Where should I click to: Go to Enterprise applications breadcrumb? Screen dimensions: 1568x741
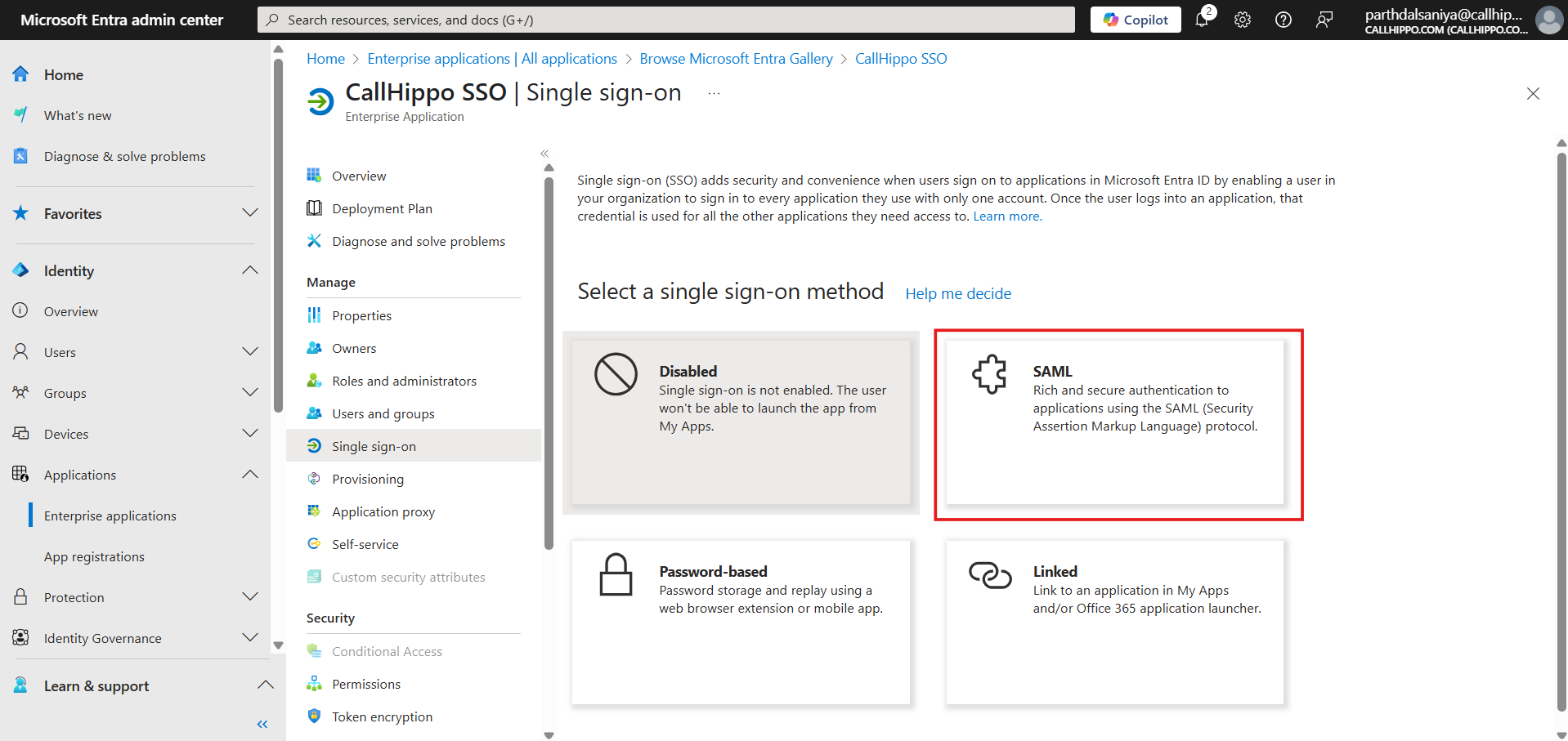click(x=492, y=59)
